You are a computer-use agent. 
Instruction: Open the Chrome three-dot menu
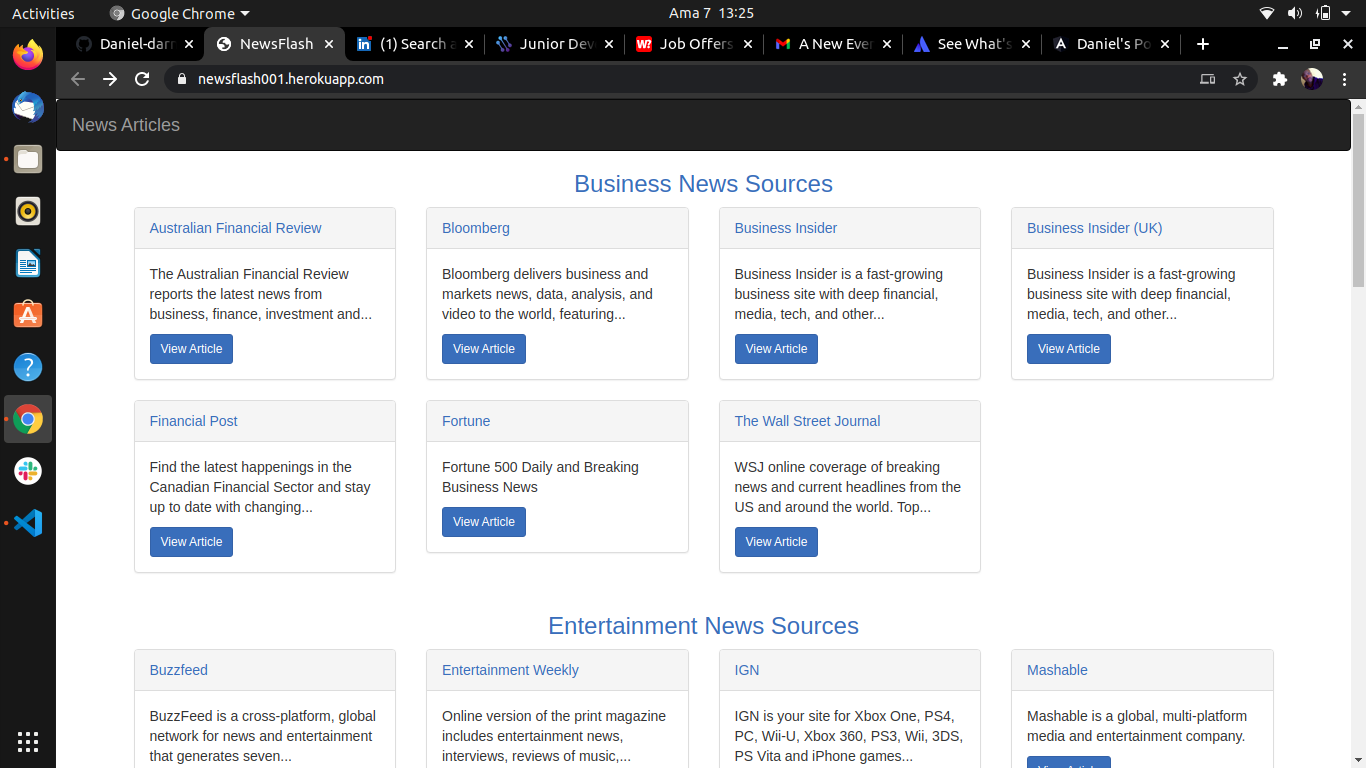1345,79
